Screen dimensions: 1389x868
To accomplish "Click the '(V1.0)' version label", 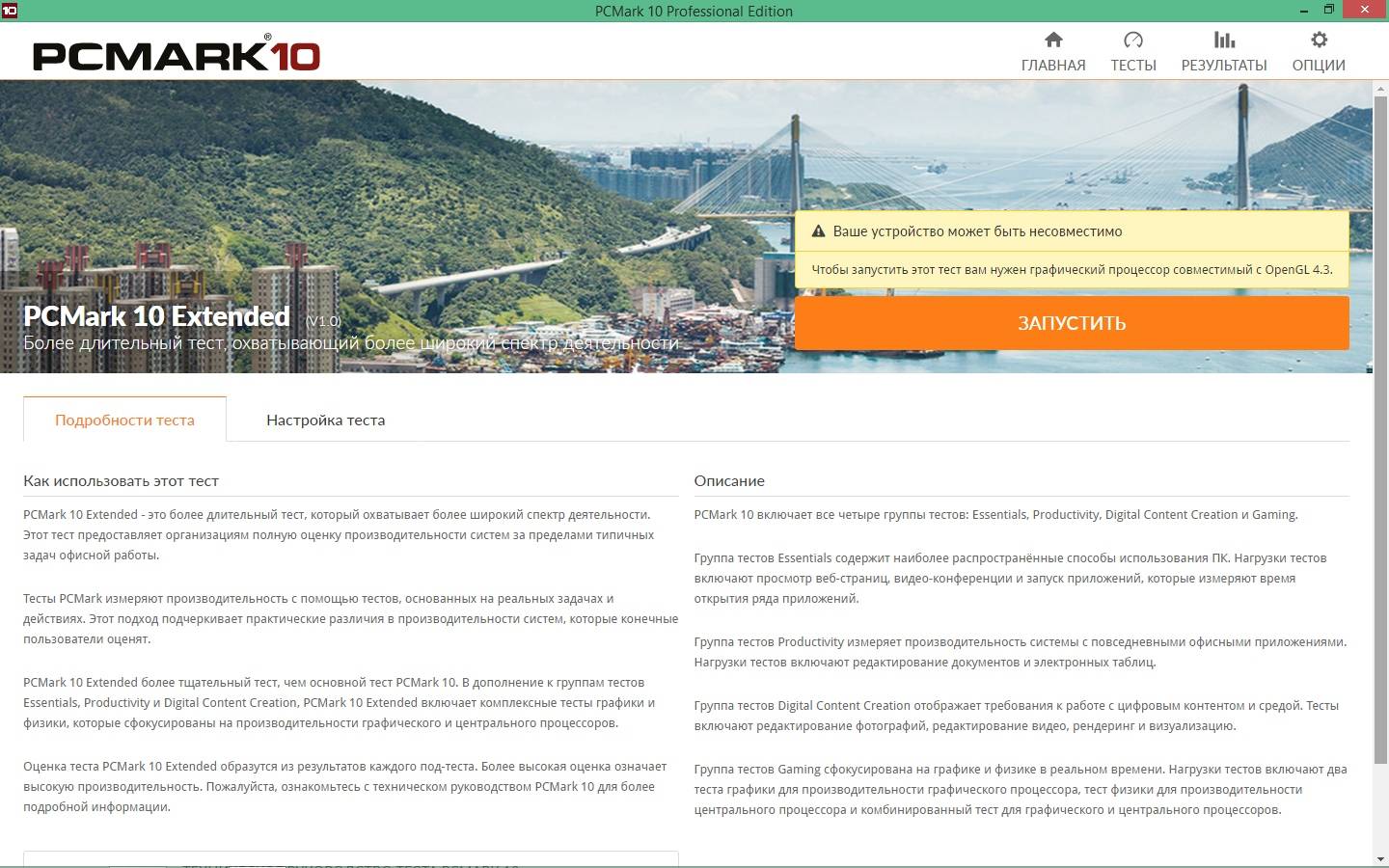I will coord(323,320).
